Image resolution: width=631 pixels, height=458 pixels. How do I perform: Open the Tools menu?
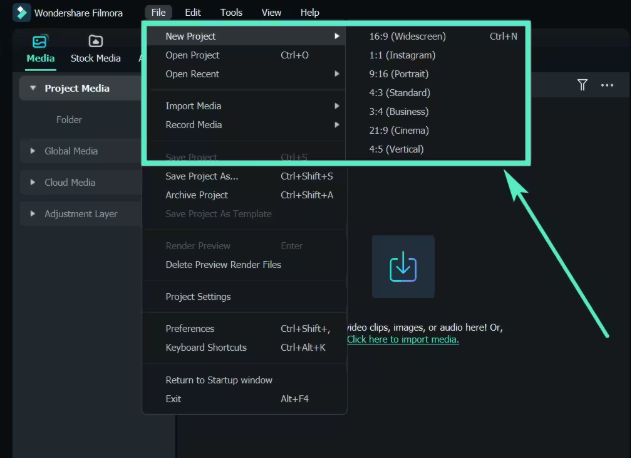point(231,12)
